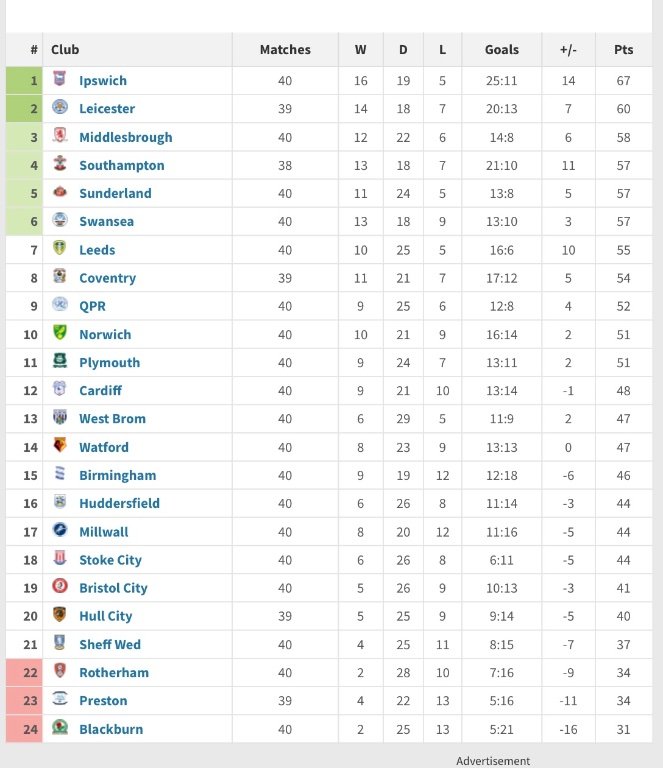
Task: Open the Sunderland club page
Action: 115,193
